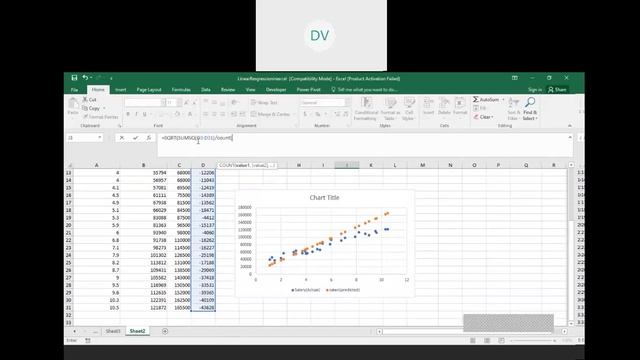Open Conditional Formatting menu
The width and height of the screenshot is (640, 360).
[366, 109]
